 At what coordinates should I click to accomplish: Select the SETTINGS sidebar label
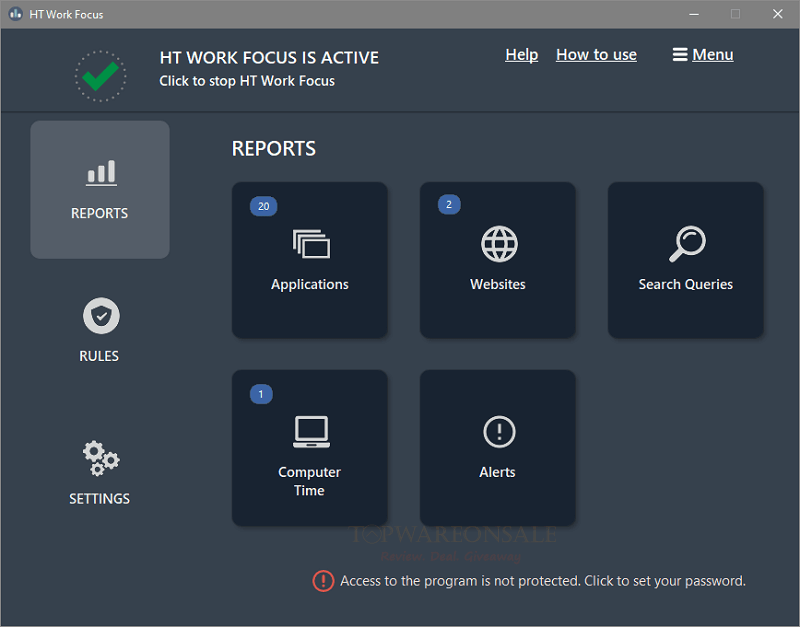(x=99, y=499)
